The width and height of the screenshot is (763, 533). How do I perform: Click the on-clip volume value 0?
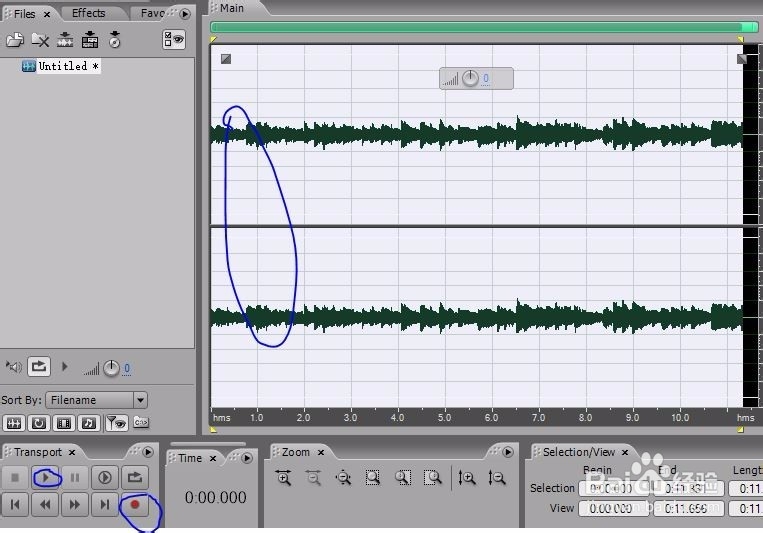tap(486, 78)
